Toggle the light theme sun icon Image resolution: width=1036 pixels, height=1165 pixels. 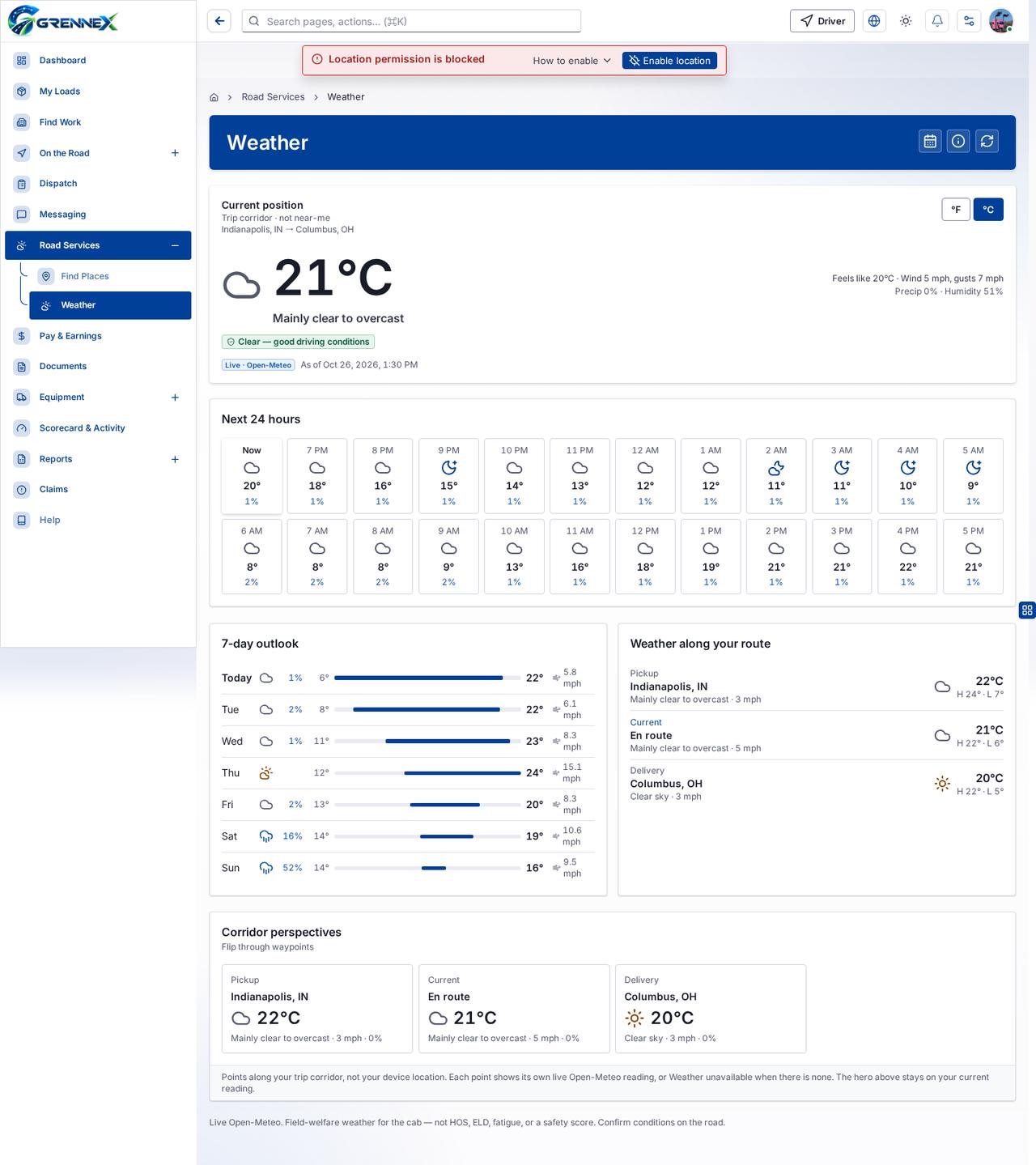click(906, 21)
